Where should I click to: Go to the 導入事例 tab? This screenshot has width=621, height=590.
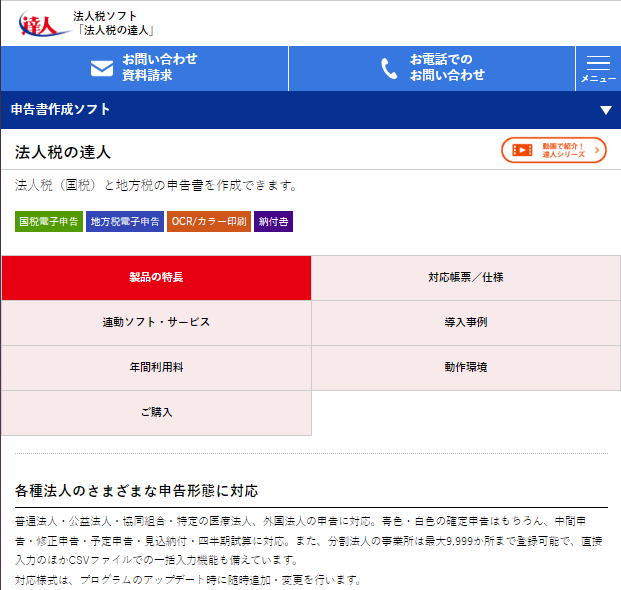point(465,323)
